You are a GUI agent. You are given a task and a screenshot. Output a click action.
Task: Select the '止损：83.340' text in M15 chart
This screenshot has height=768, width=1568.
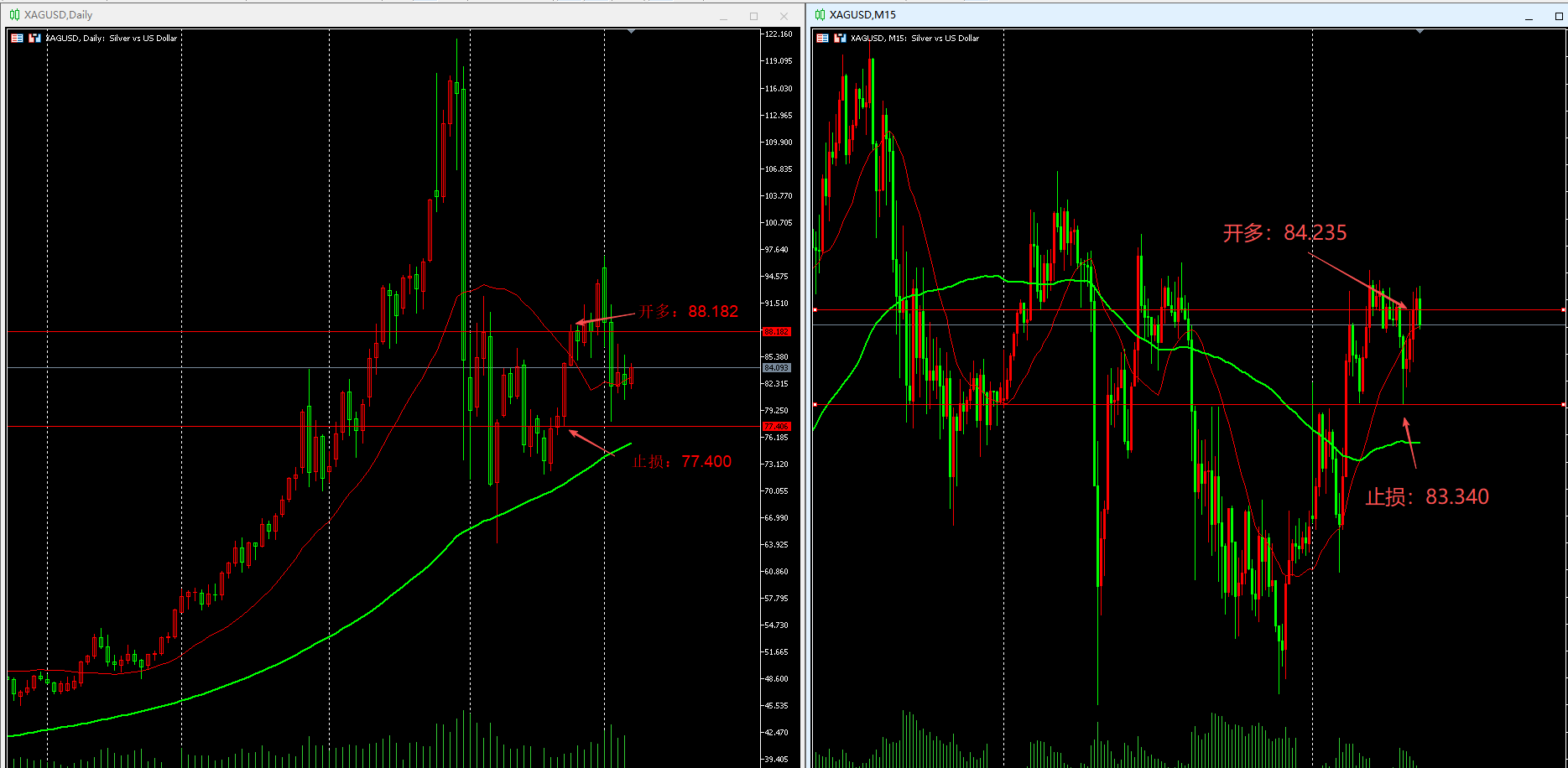coord(1426,496)
